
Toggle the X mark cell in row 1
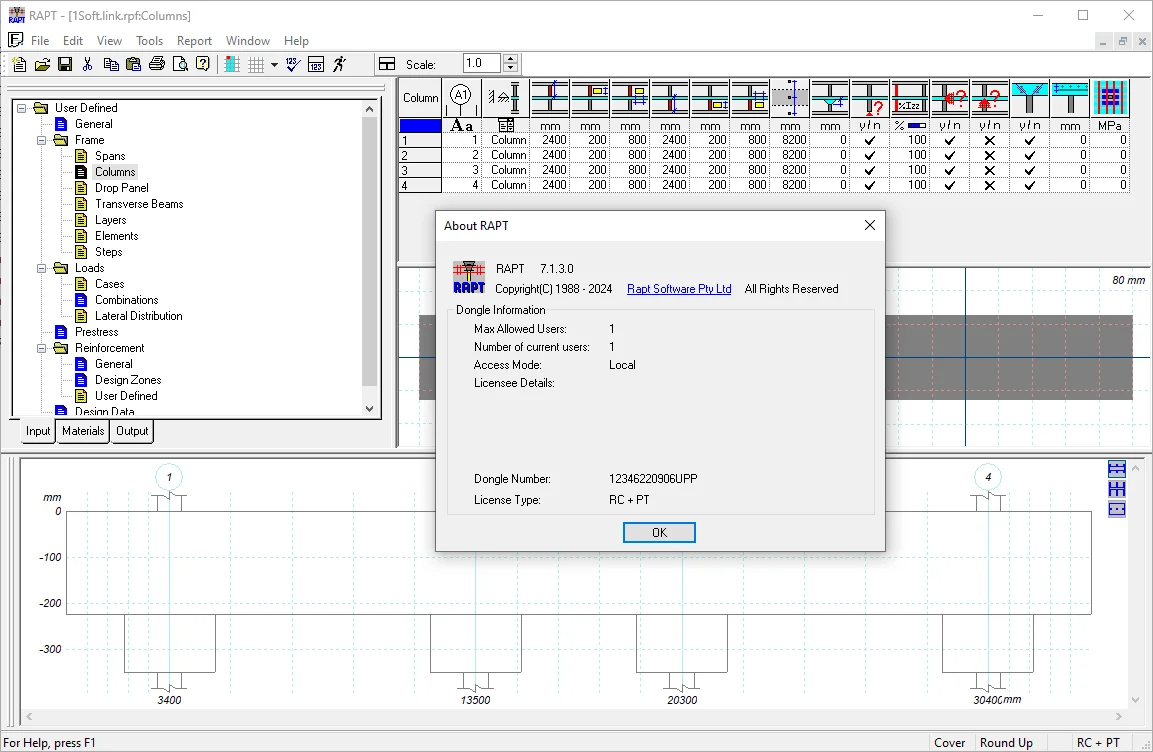point(990,140)
